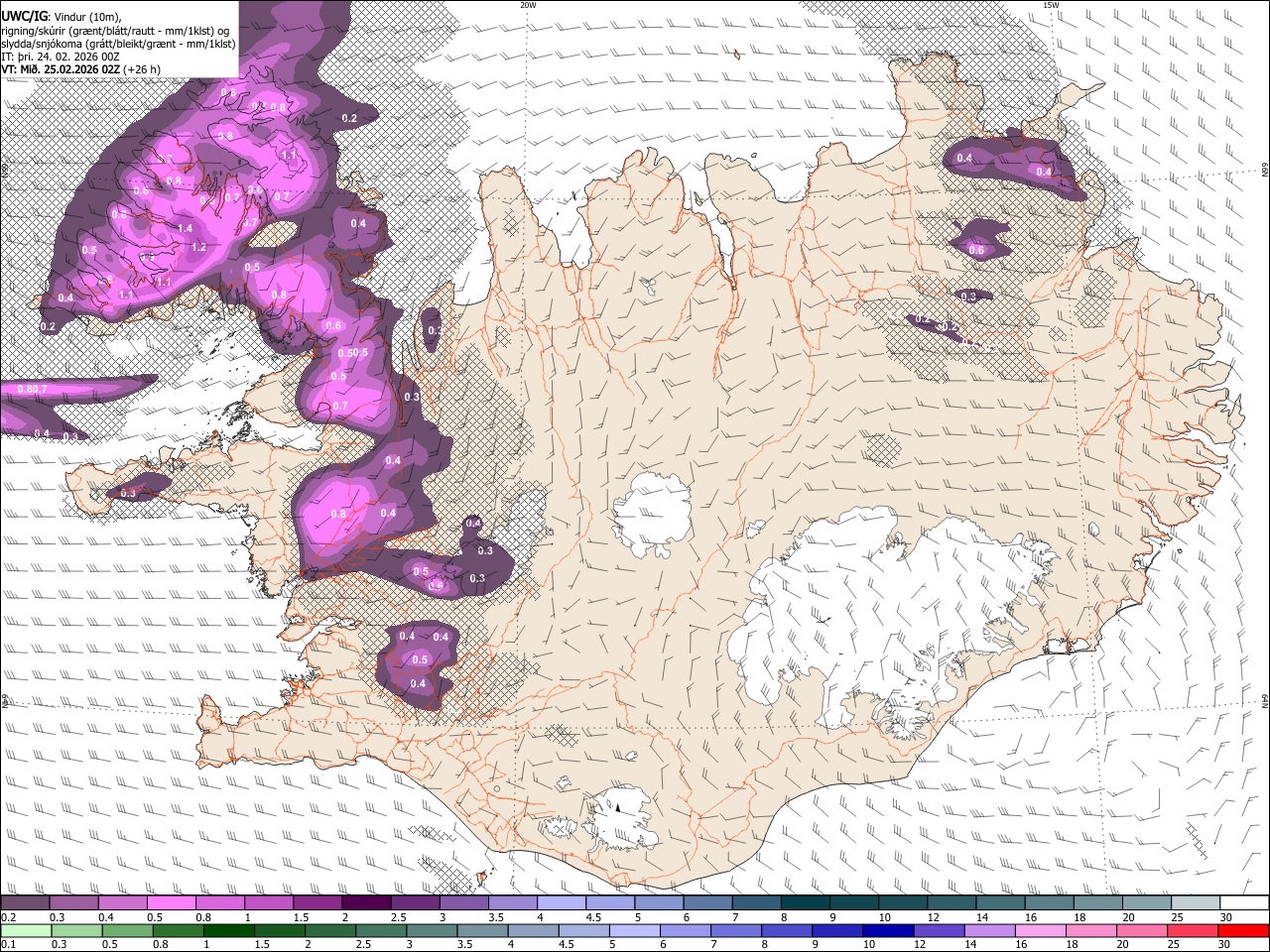Select the 0.3–0.4 purple swatch in upper legend row
The image size is (1270, 952).
74,903
